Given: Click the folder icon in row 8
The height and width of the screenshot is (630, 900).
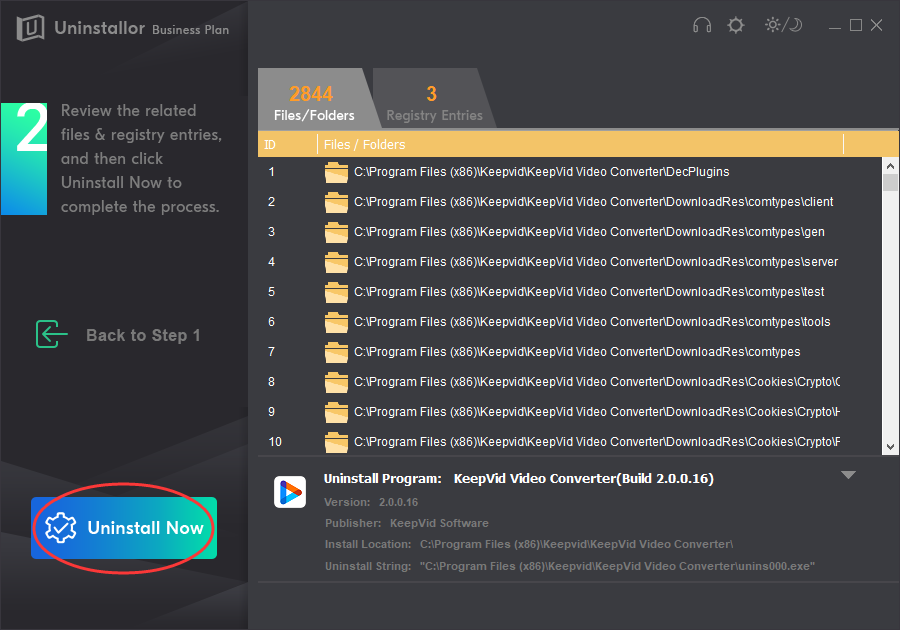Looking at the screenshot, I should point(336,382).
